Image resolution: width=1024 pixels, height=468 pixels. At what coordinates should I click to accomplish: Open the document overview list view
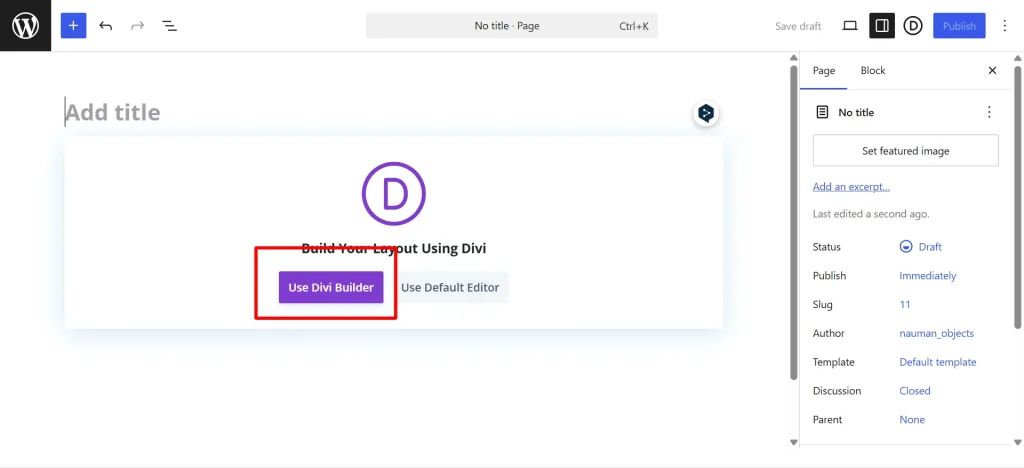(x=169, y=26)
